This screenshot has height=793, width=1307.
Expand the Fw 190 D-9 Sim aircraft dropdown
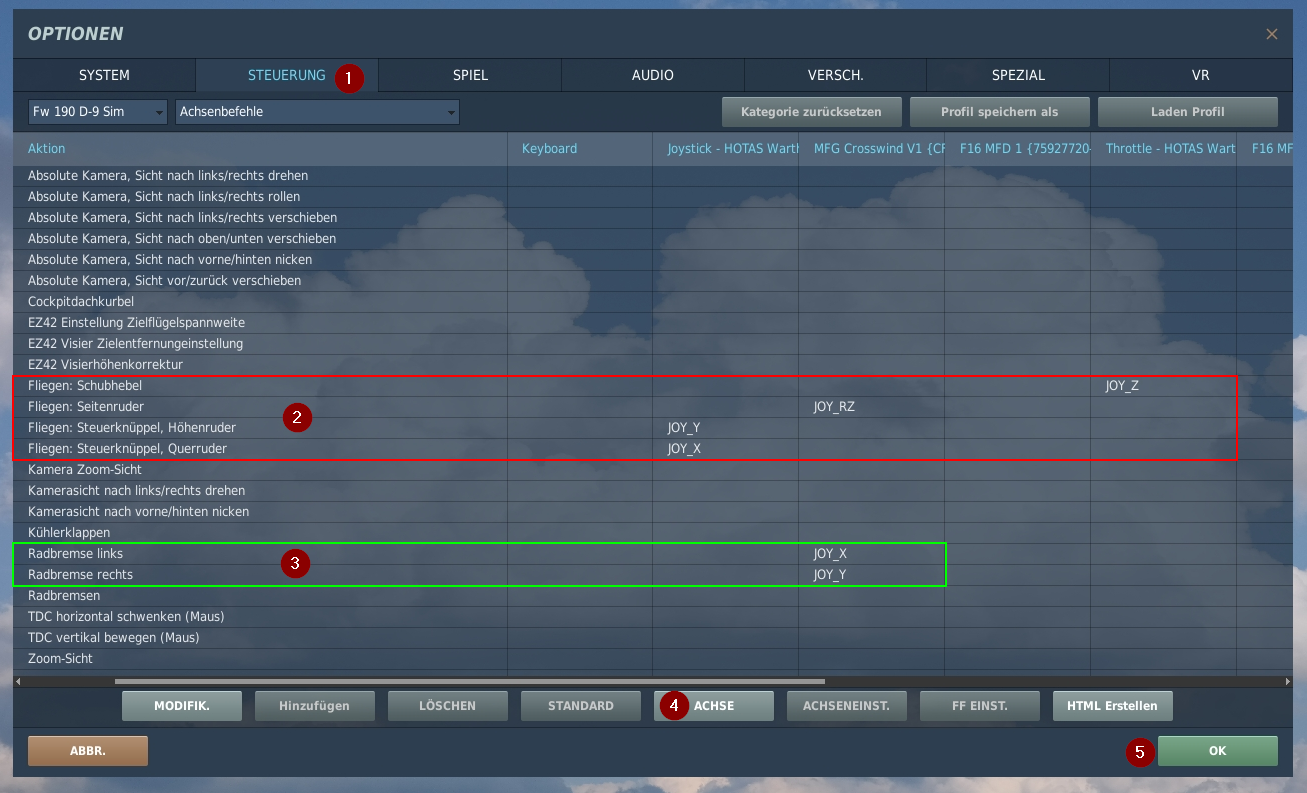(98, 112)
